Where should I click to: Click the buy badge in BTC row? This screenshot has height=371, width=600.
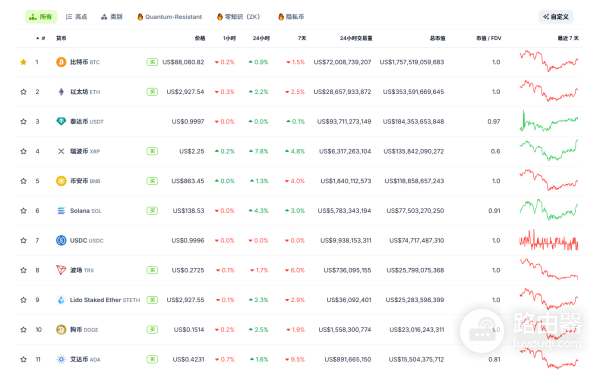pos(152,62)
